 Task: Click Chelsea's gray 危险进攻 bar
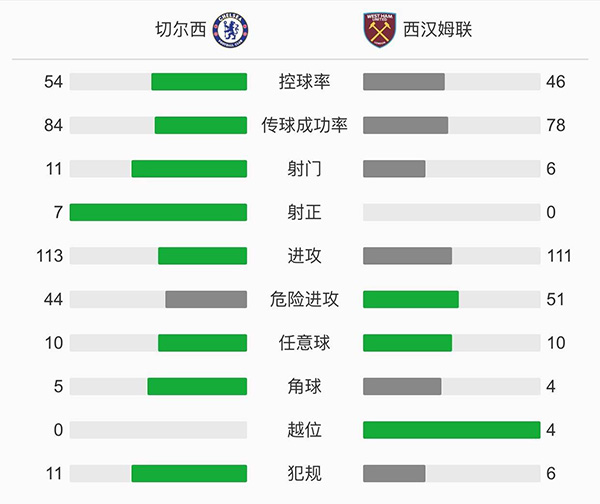(x=206, y=299)
